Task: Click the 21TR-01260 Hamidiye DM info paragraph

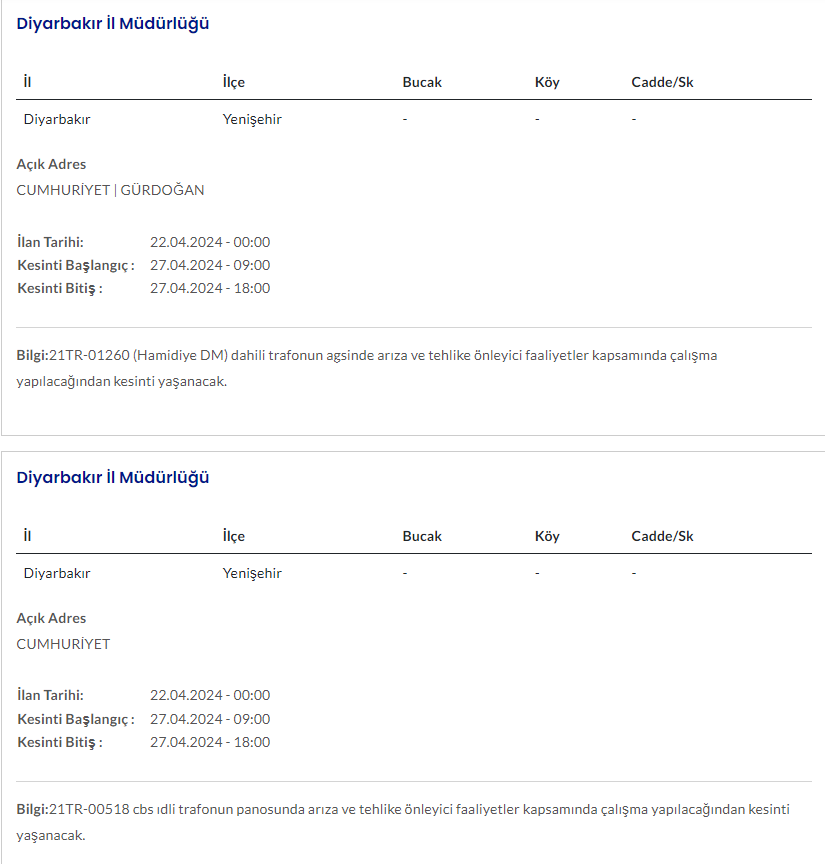Action: coord(367,367)
